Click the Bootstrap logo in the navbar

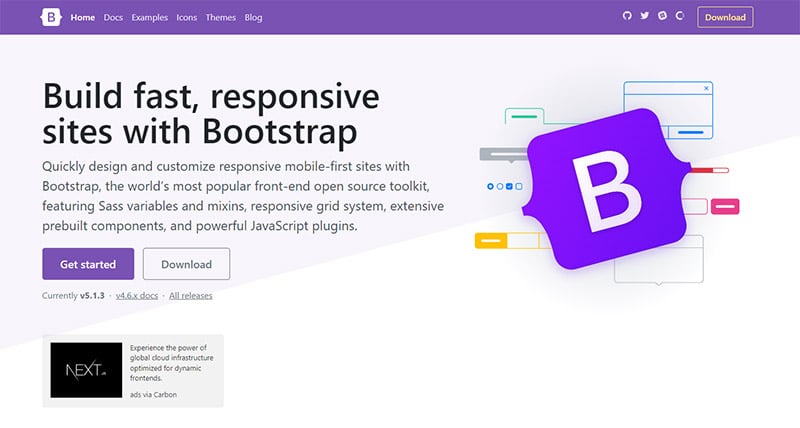pos(51,17)
